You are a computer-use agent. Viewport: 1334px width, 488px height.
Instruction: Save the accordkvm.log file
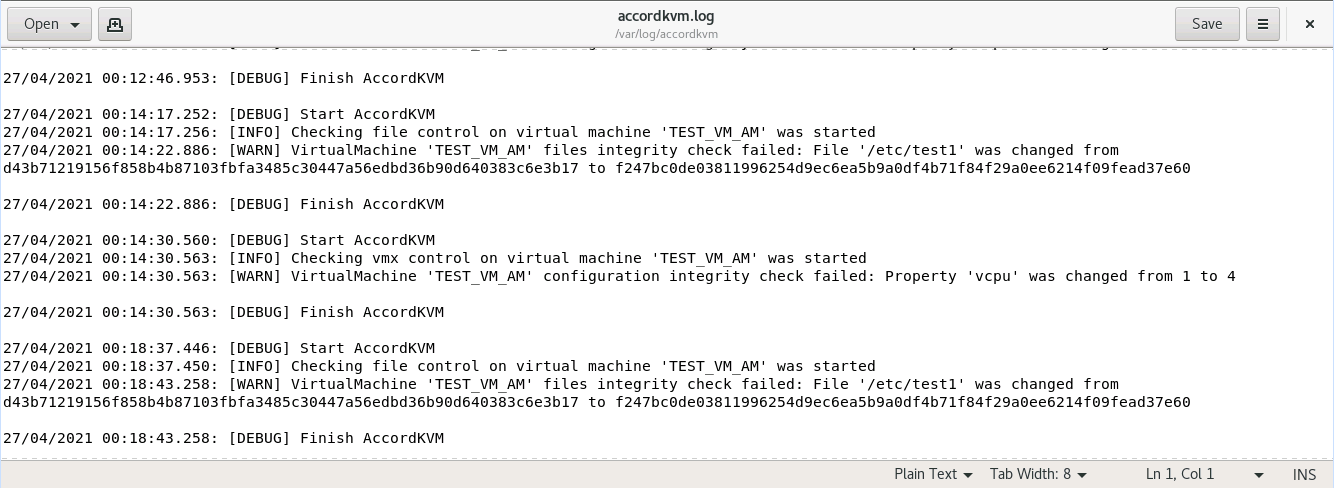click(1206, 24)
